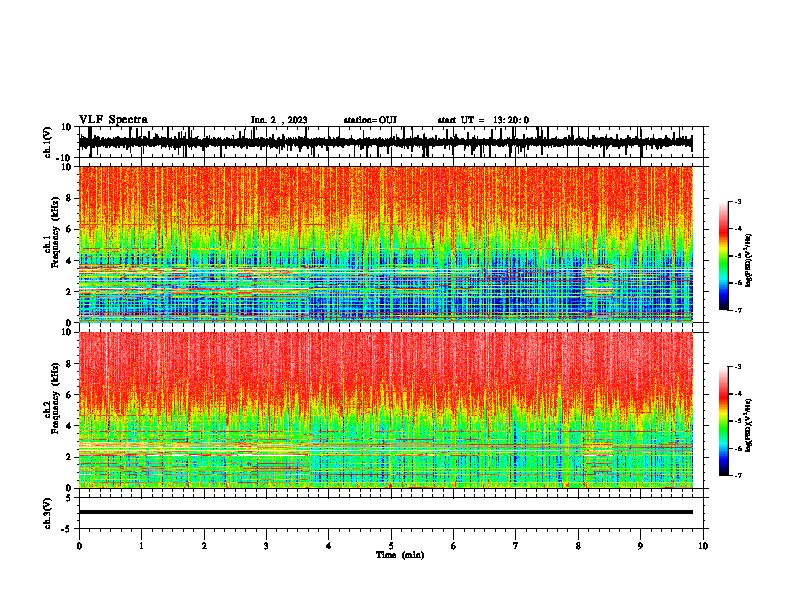This screenshot has width=792, height=612.
Task: Click time axis tick label "1"
Action: [141, 546]
